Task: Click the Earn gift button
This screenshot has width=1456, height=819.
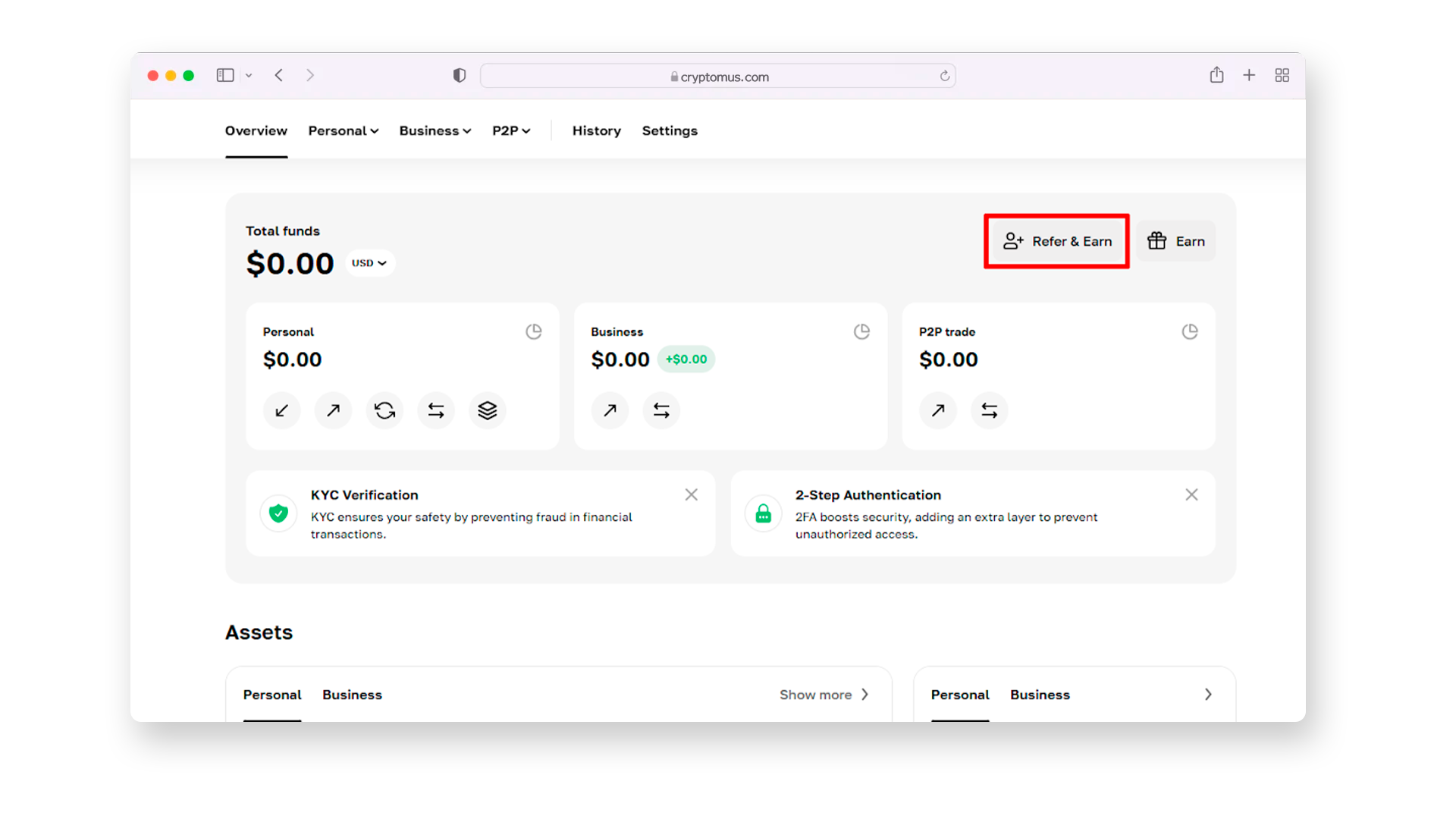Action: [1175, 241]
